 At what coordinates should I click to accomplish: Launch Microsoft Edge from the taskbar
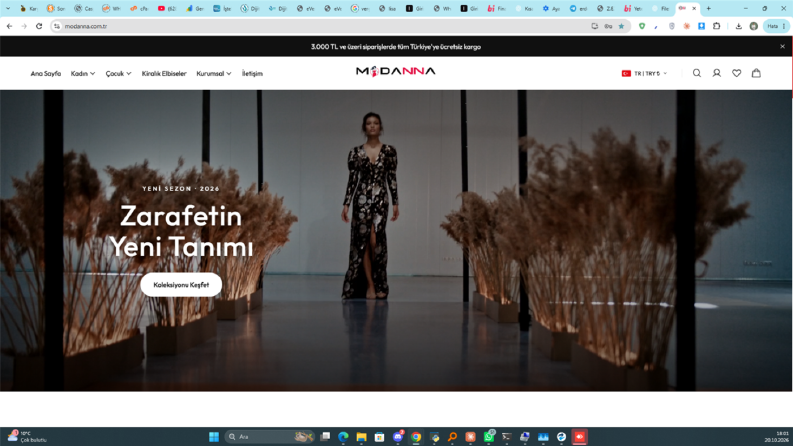coord(343,437)
